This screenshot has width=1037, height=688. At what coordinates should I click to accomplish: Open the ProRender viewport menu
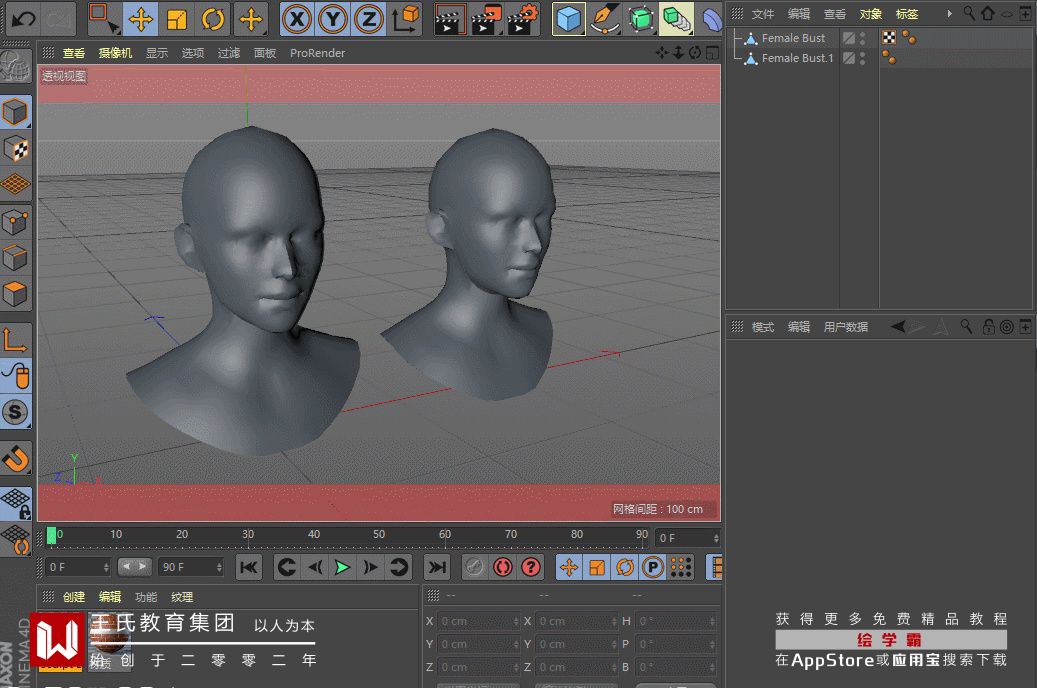tap(317, 53)
